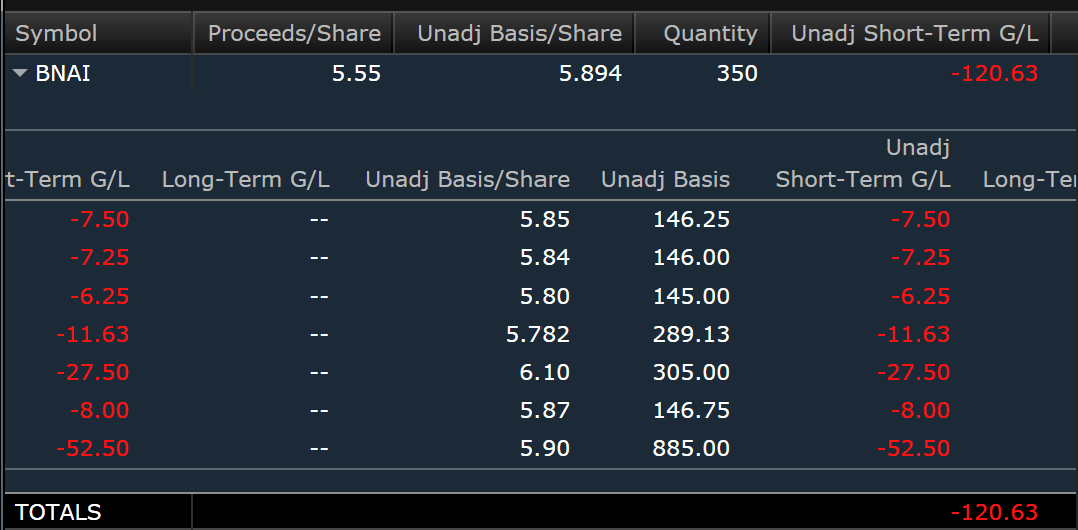
Task: Click the -120.63 total in TOTALS row
Action: click(994, 512)
